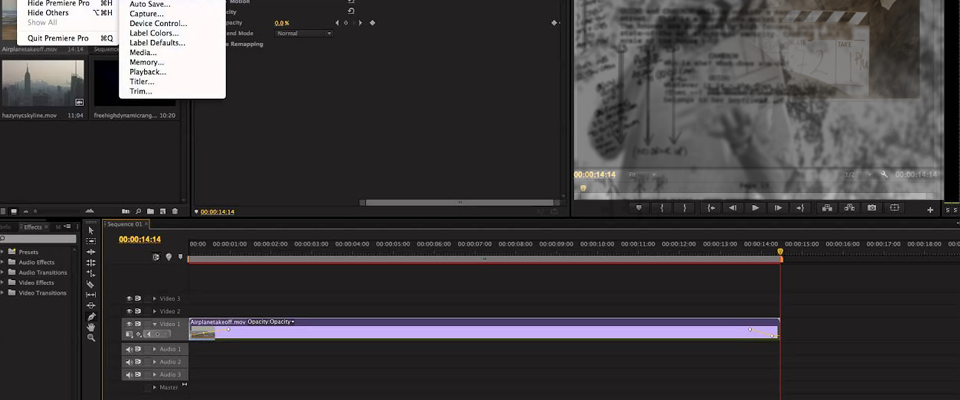The height and width of the screenshot is (400, 960).
Task: Expand the Video 2 track
Action: click(154, 311)
